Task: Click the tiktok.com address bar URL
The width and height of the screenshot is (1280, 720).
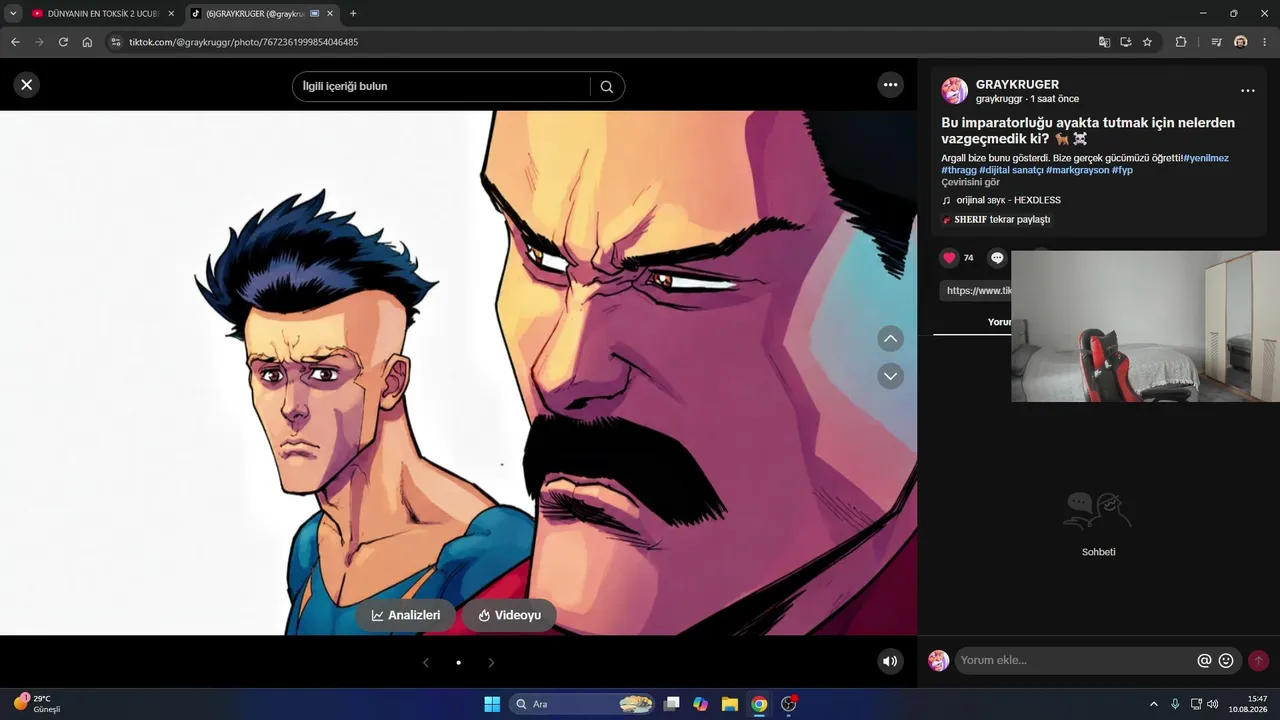Action: click(x=243, y=42)
